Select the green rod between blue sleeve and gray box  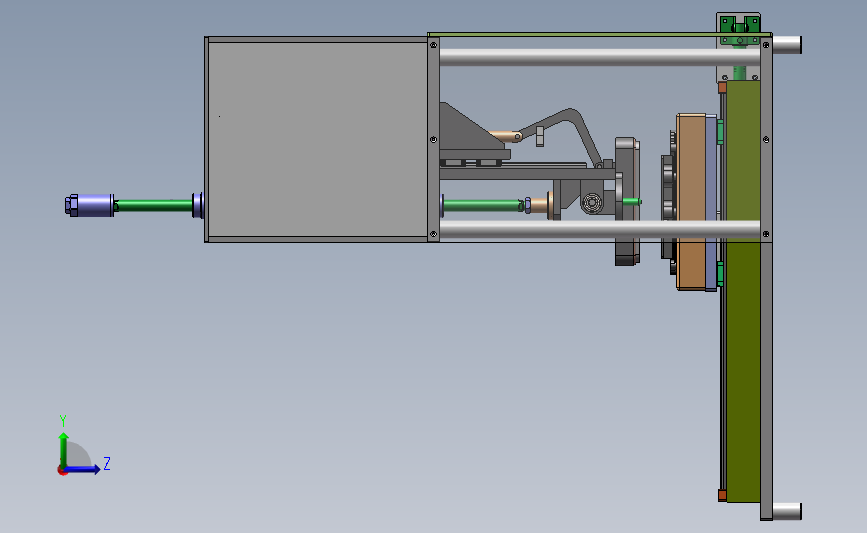pos(154,206)
